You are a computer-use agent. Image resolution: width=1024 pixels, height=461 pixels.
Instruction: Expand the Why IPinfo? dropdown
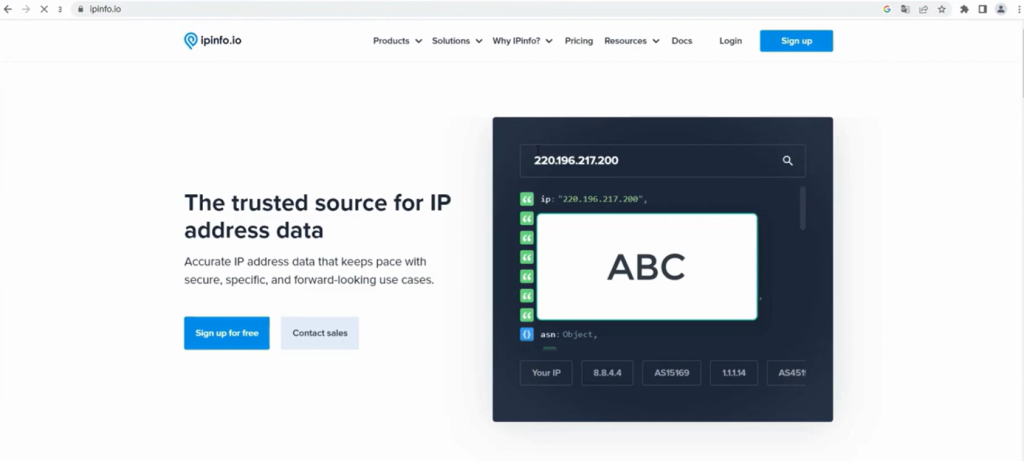(x=522, y=40)
